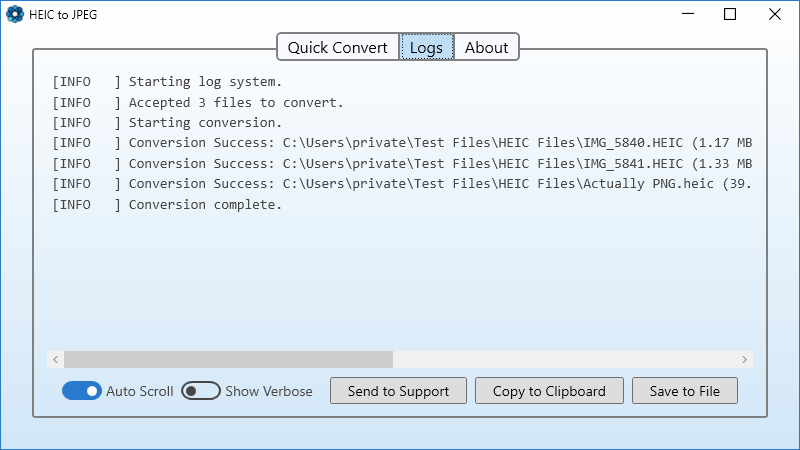Switch to the Quick Convert tab
Viewport: 800px width, 450px height.
(x=337, y=48)
